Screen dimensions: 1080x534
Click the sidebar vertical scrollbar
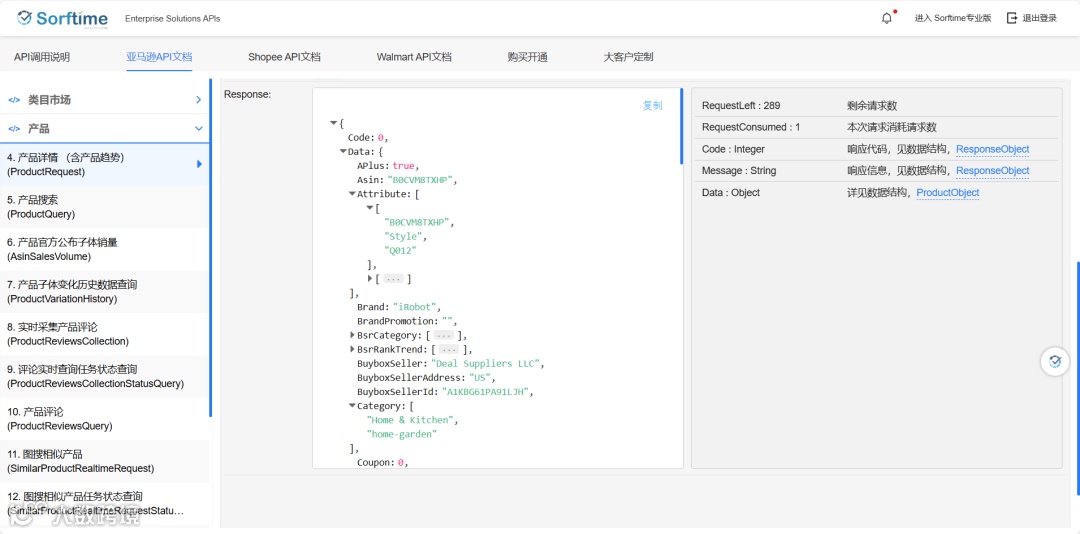210,248
